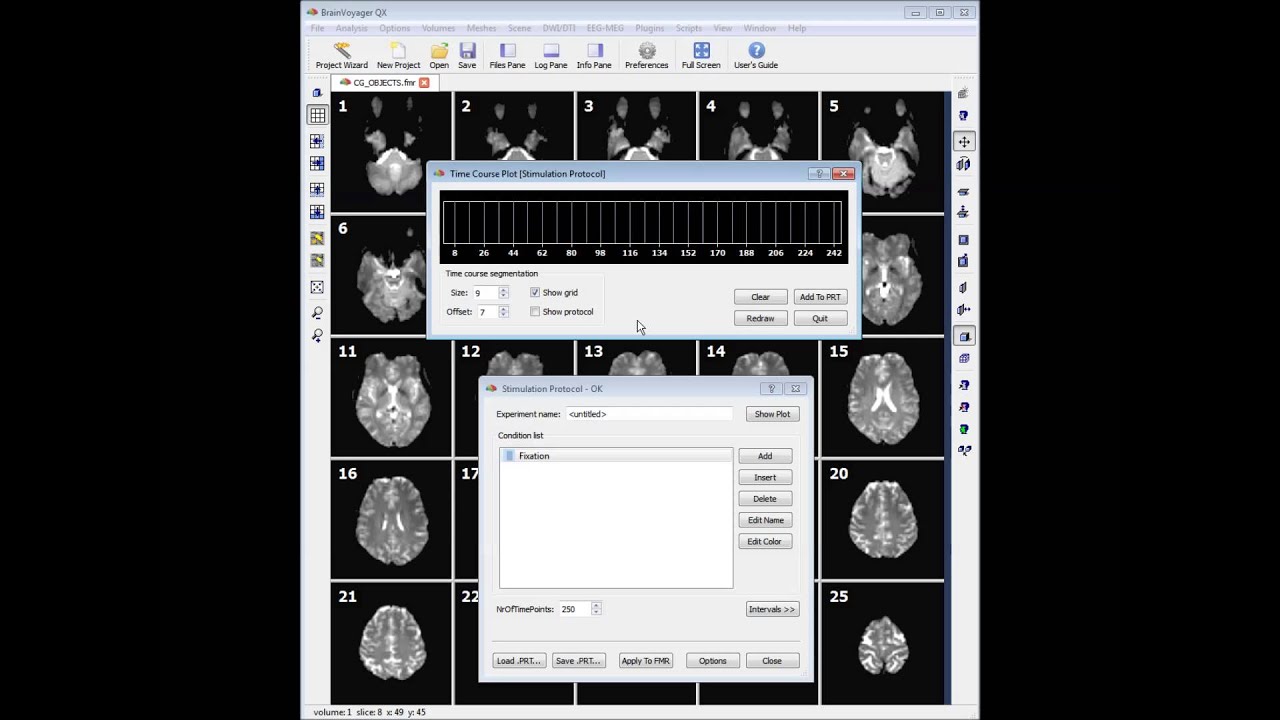Image resolution: width=1280 pixels, height=720 pixels.
Task: Click the Add To PRT button
Action: tap(820, 297)
